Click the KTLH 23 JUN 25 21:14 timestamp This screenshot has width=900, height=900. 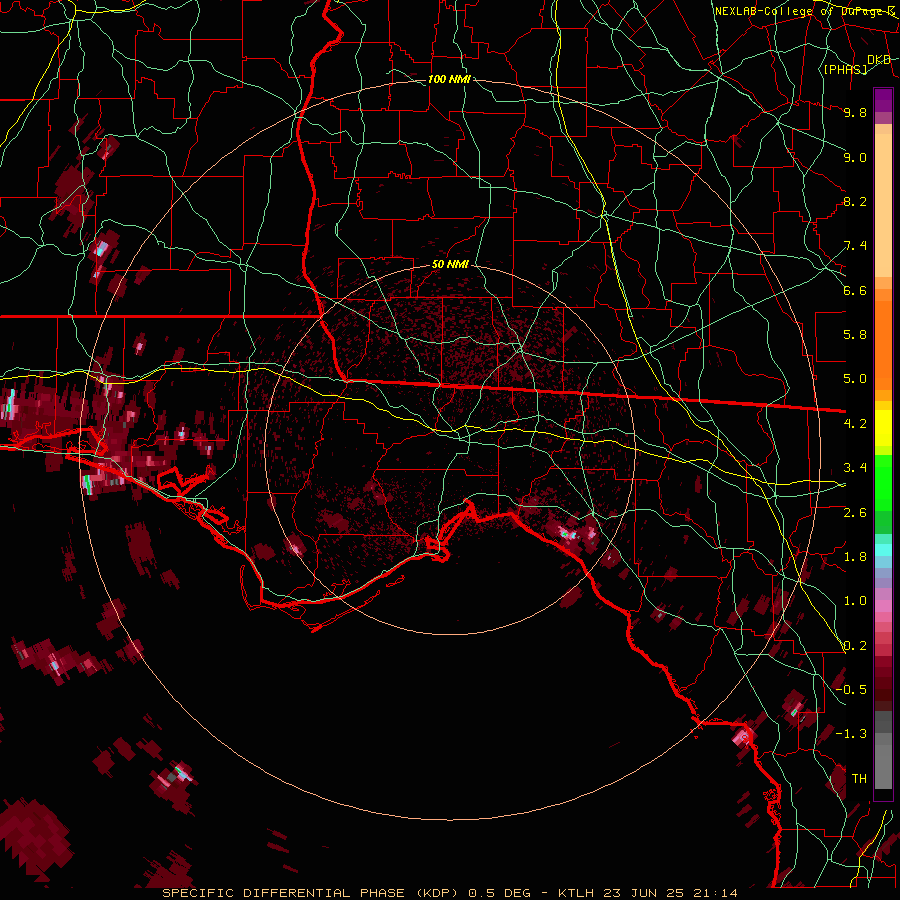647,893
